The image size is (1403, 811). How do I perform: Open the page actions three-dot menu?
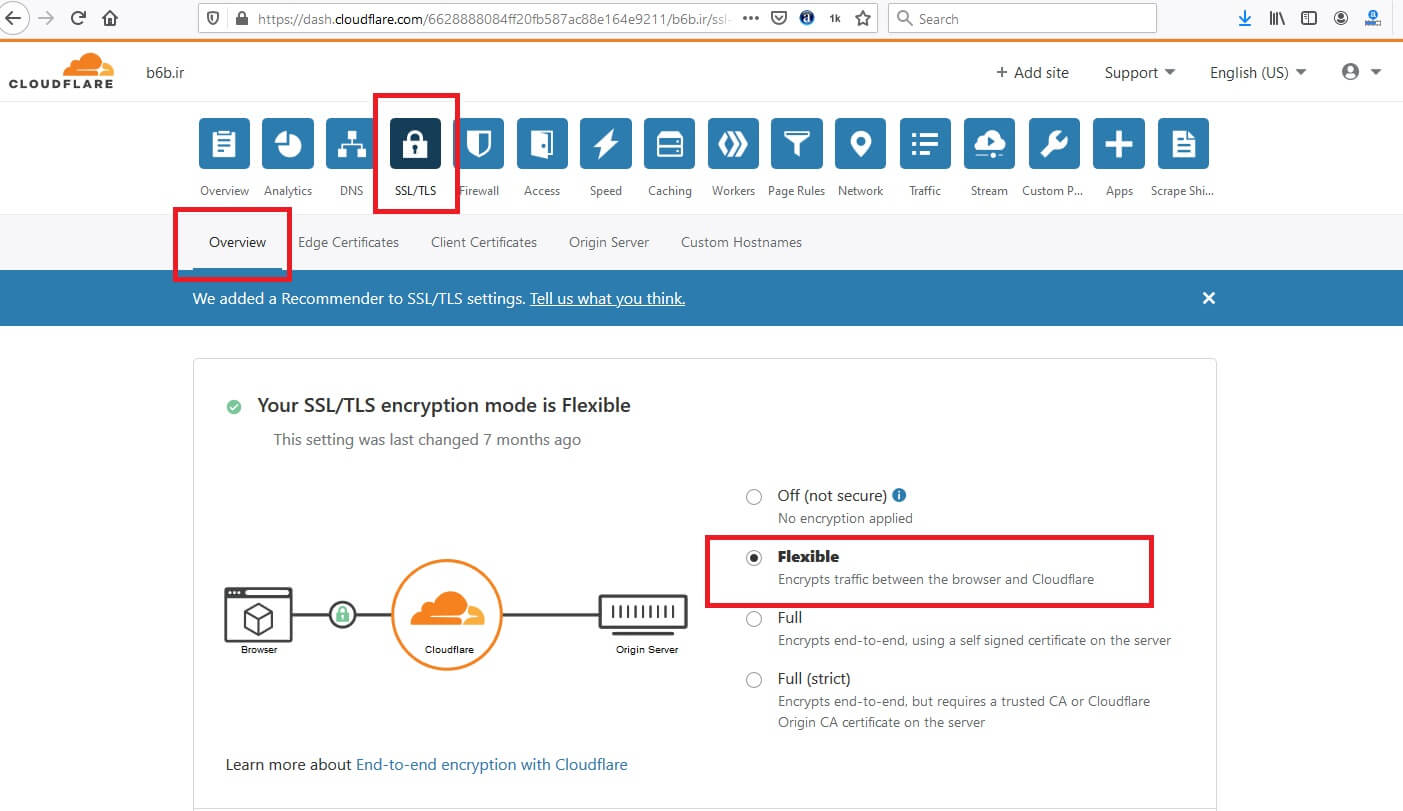(x=752, y=18)
